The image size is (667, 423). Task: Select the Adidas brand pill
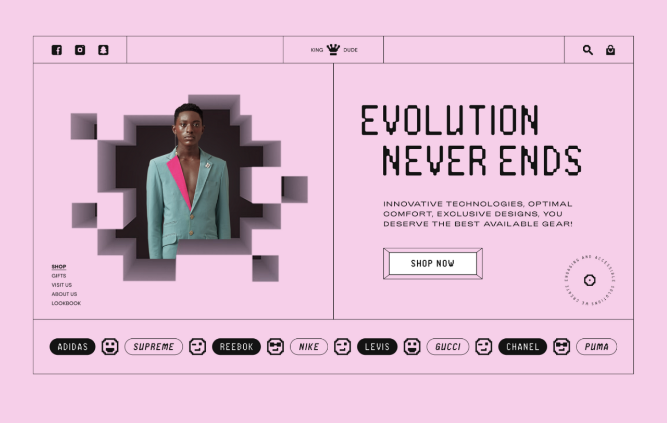click(x=72, y=346)
